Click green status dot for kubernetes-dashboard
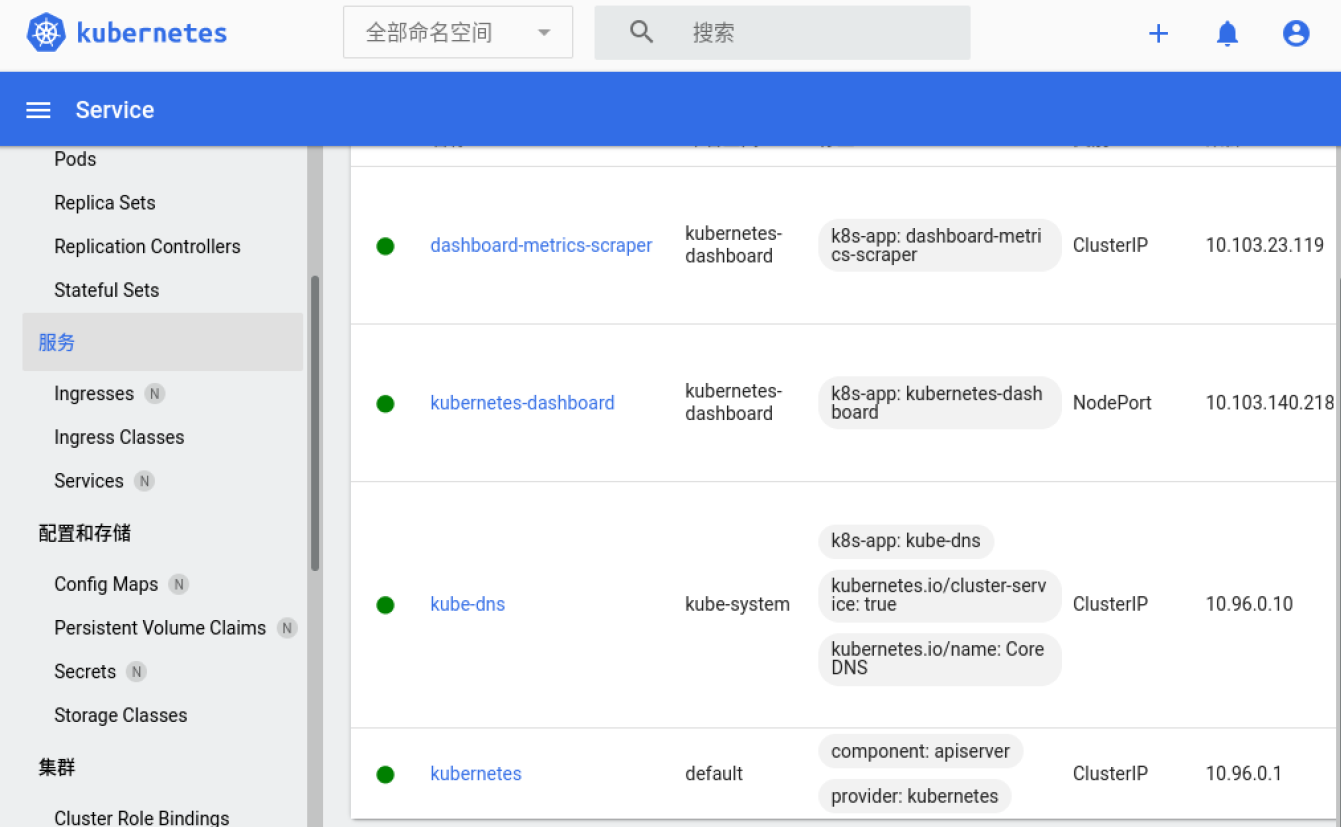The height and width of the screenshot is (827, 1341). click(x=385, y=404)
